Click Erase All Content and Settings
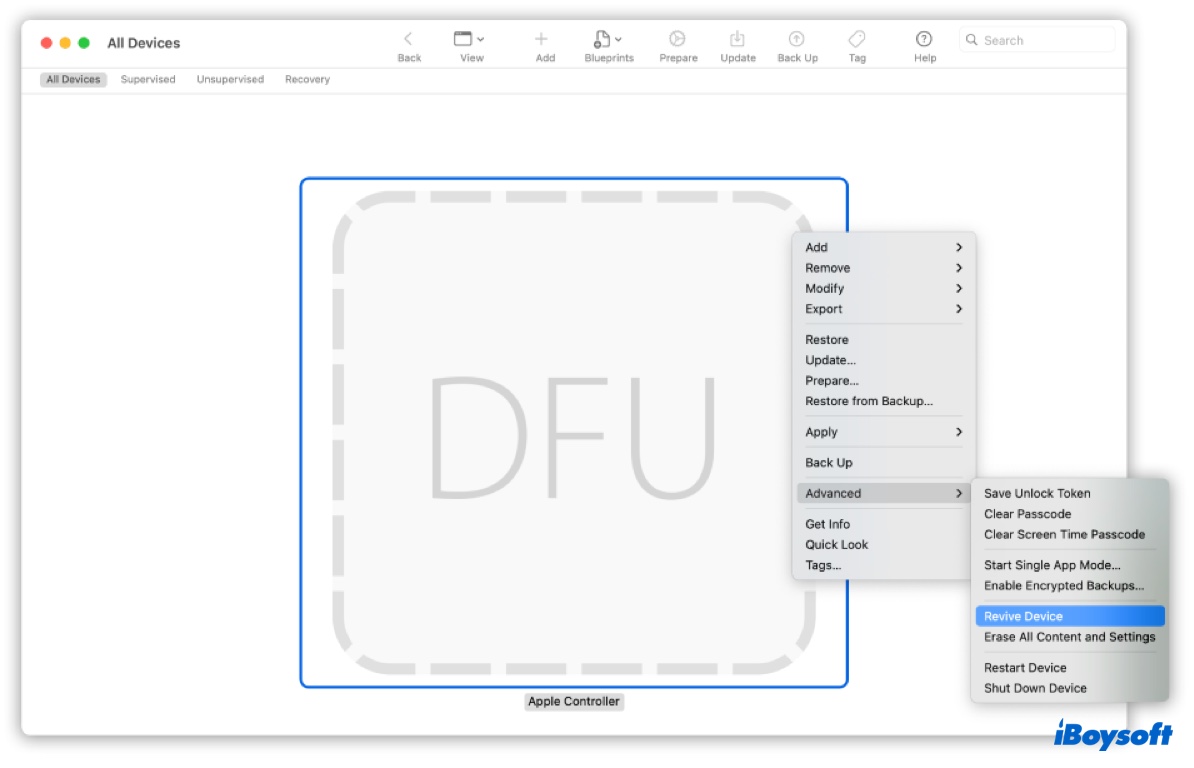The width and height of the screenshot is (1194, 768). pyautogui.click(x=1069, y=637)
